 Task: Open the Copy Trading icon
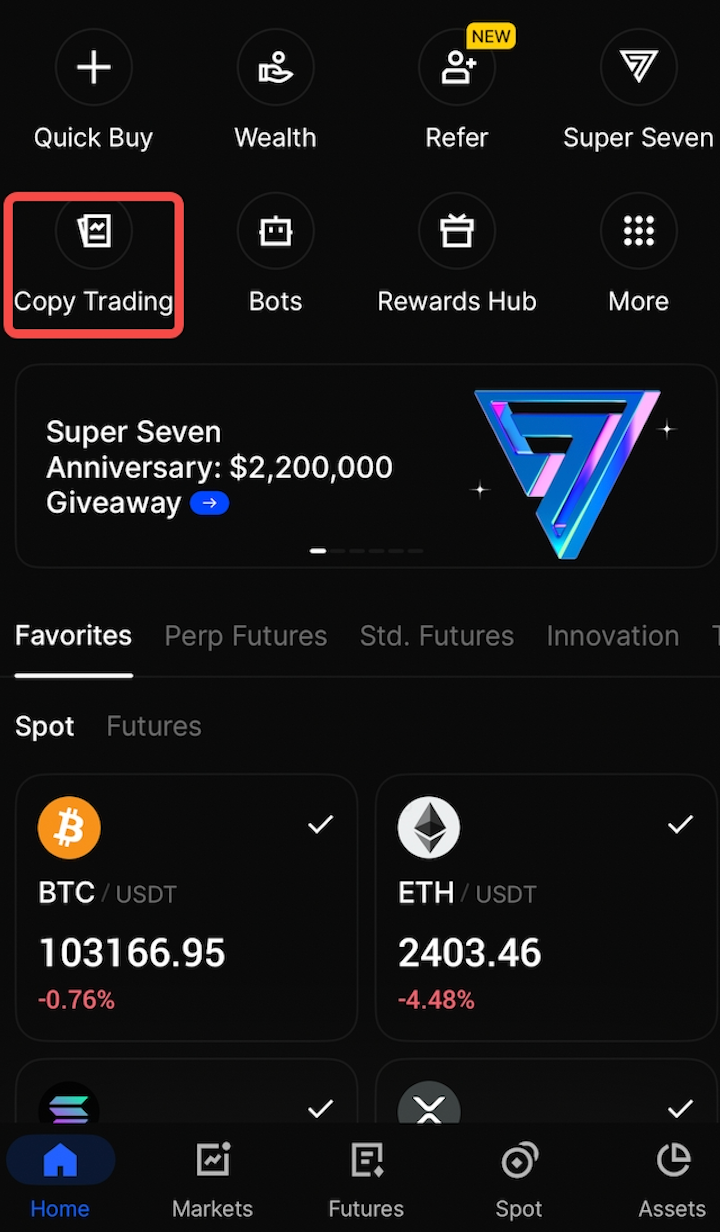point(94,232)
